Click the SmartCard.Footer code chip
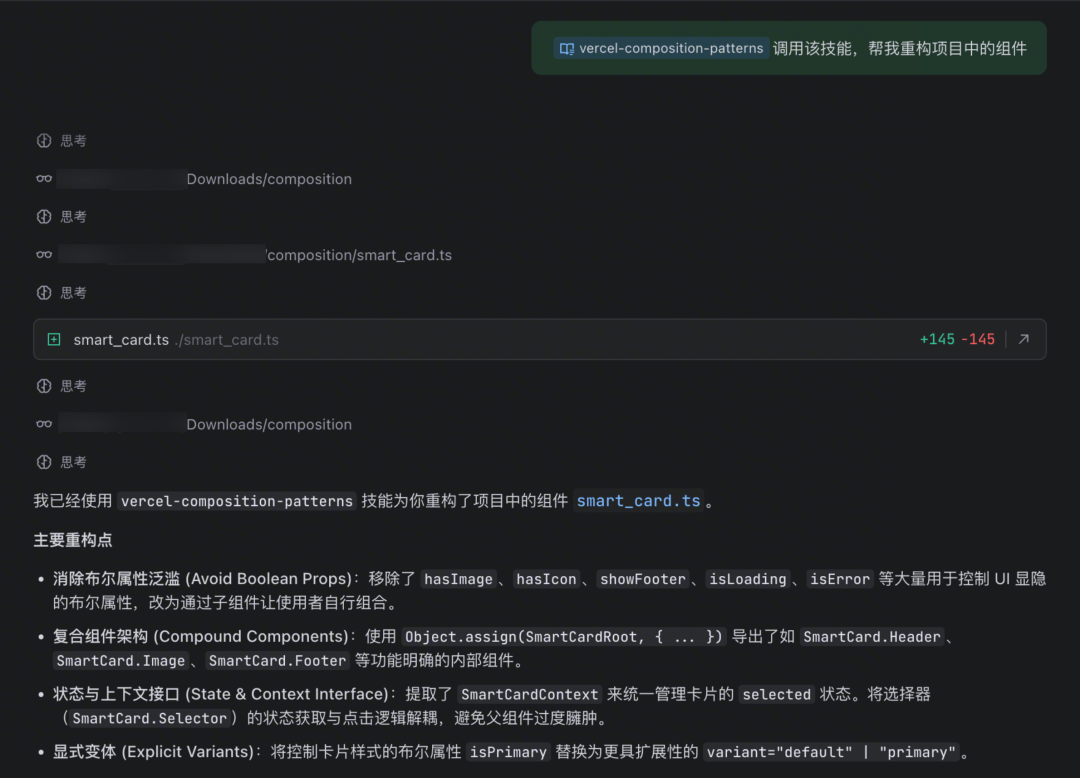The height and width of the screenshot is (778, 1080). point(277,660)
